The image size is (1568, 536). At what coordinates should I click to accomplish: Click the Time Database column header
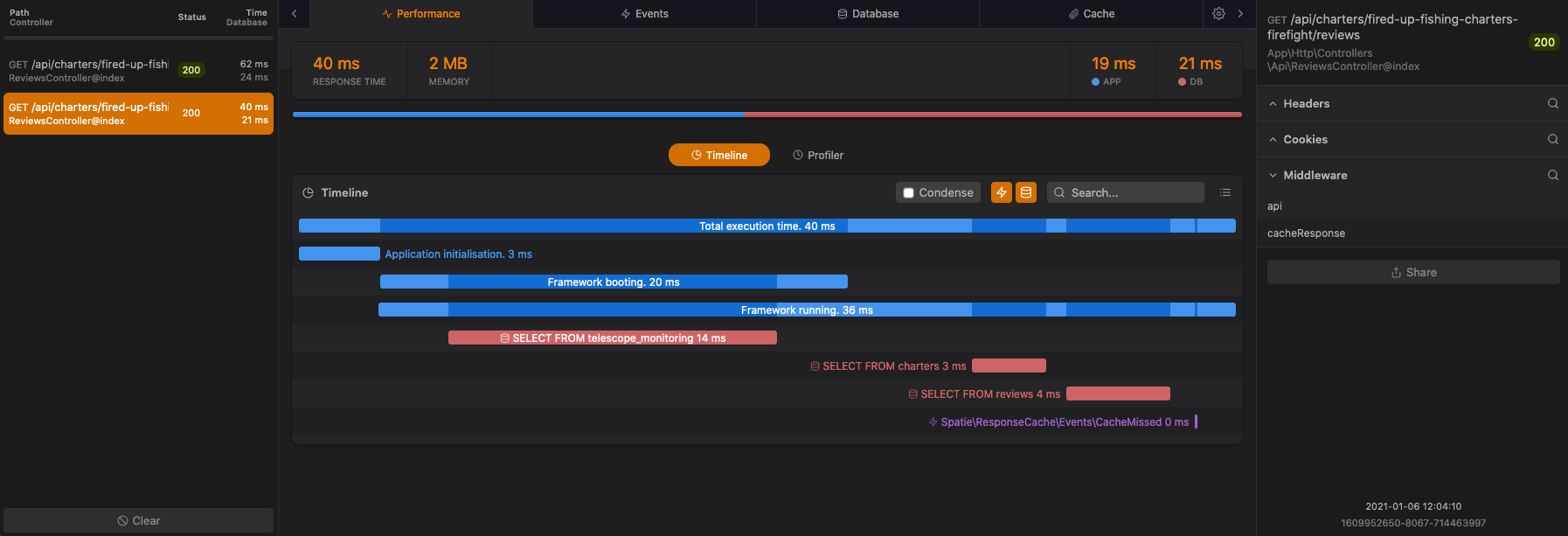246,17
